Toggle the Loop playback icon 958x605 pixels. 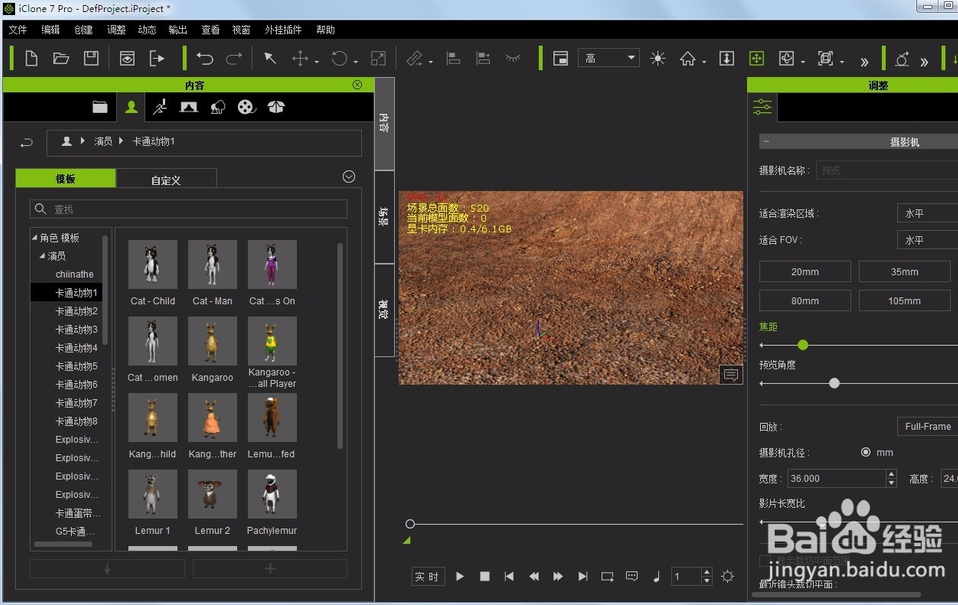click(x=607, y=576)
